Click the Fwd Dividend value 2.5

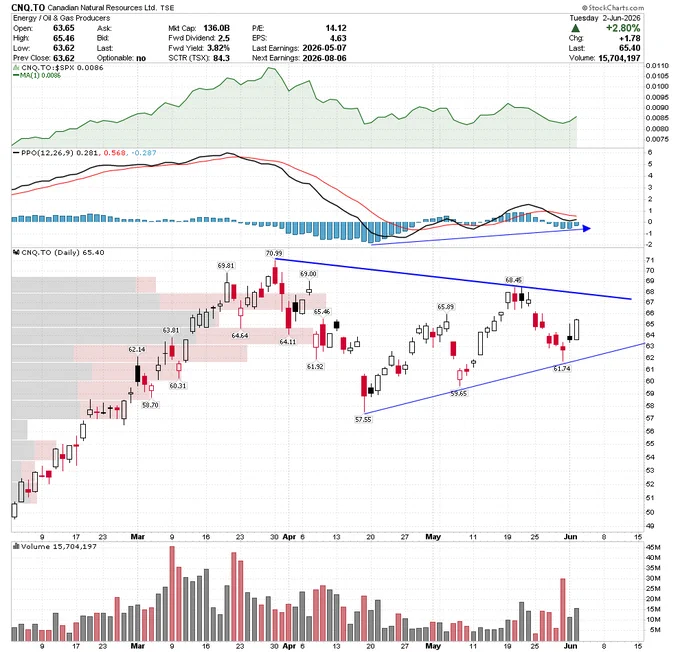point(224,38)
